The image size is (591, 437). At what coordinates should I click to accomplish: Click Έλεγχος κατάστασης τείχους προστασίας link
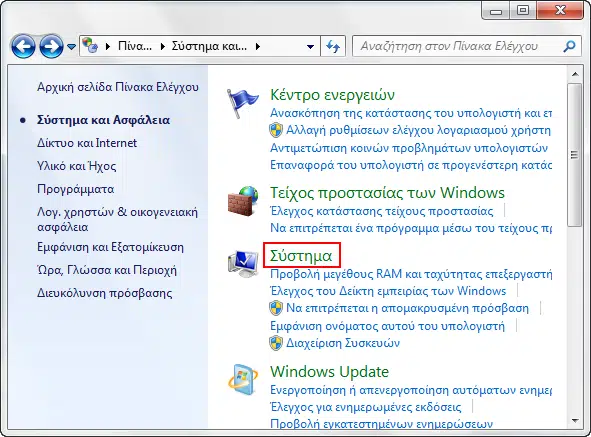pyautogui.click(x=382, y=211)
